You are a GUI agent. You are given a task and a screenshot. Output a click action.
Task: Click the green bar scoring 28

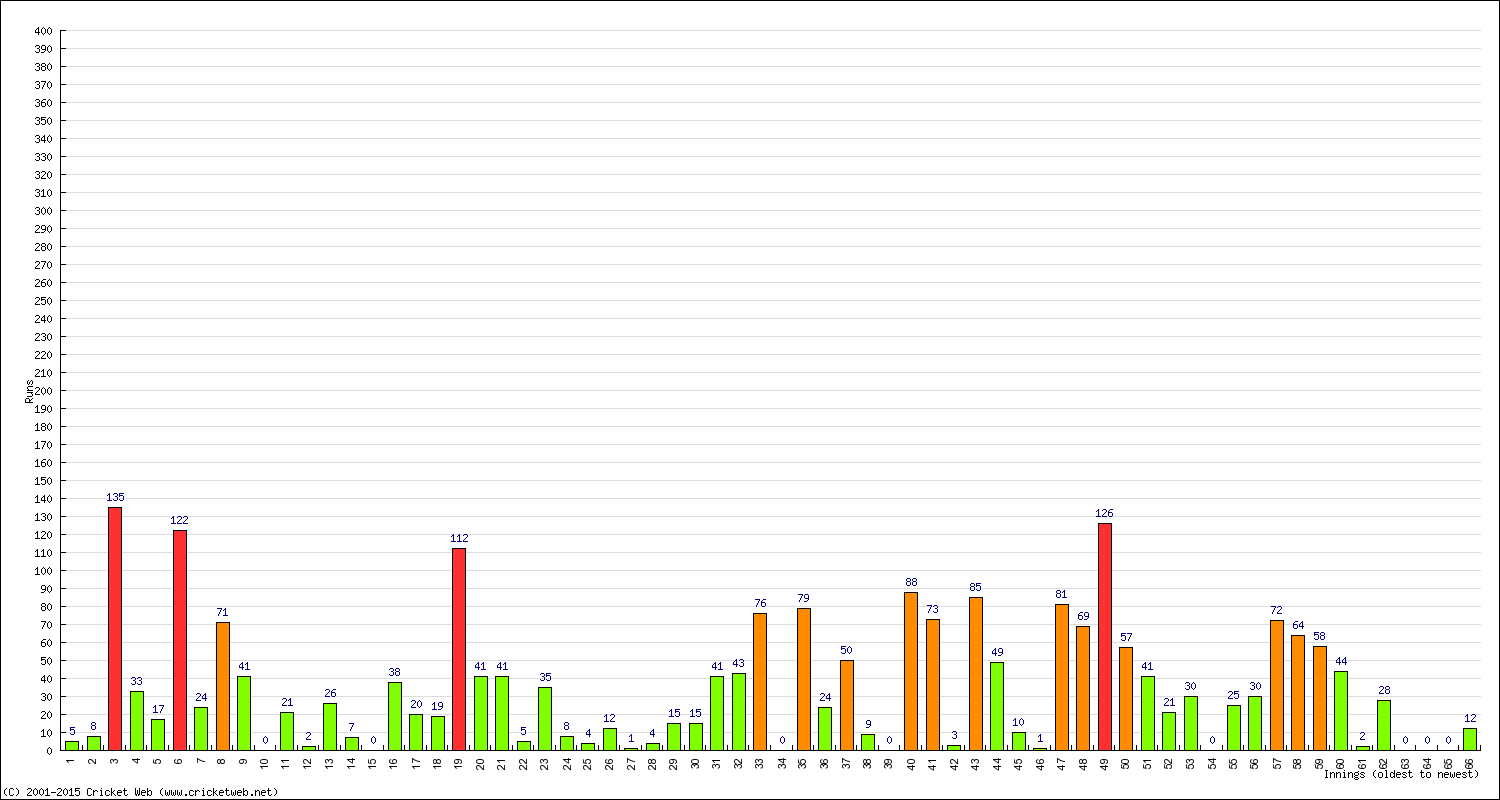1384,725
